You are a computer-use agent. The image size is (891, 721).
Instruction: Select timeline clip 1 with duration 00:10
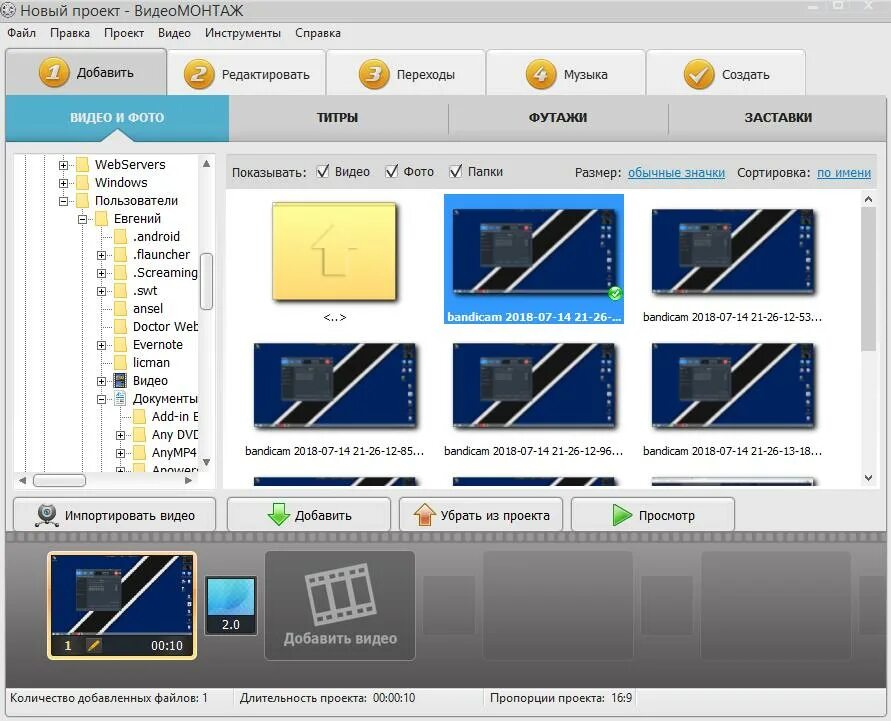pos(122,605)
